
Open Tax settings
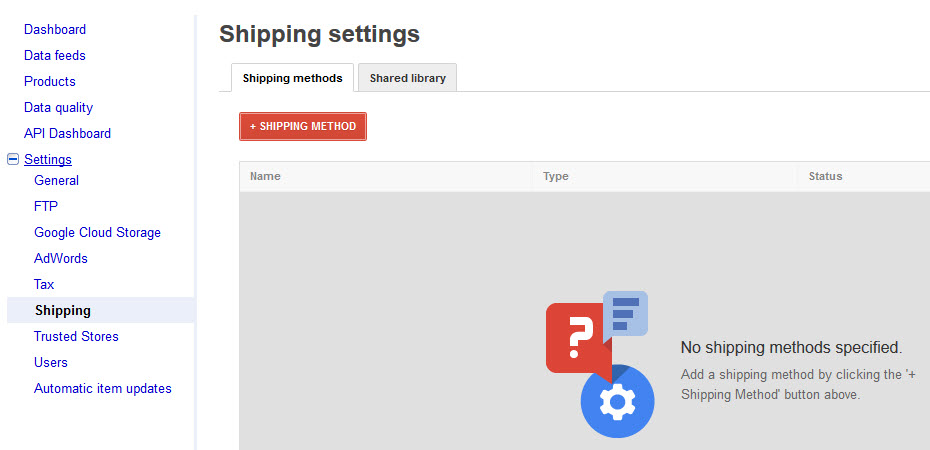click(x=44, y=285)
